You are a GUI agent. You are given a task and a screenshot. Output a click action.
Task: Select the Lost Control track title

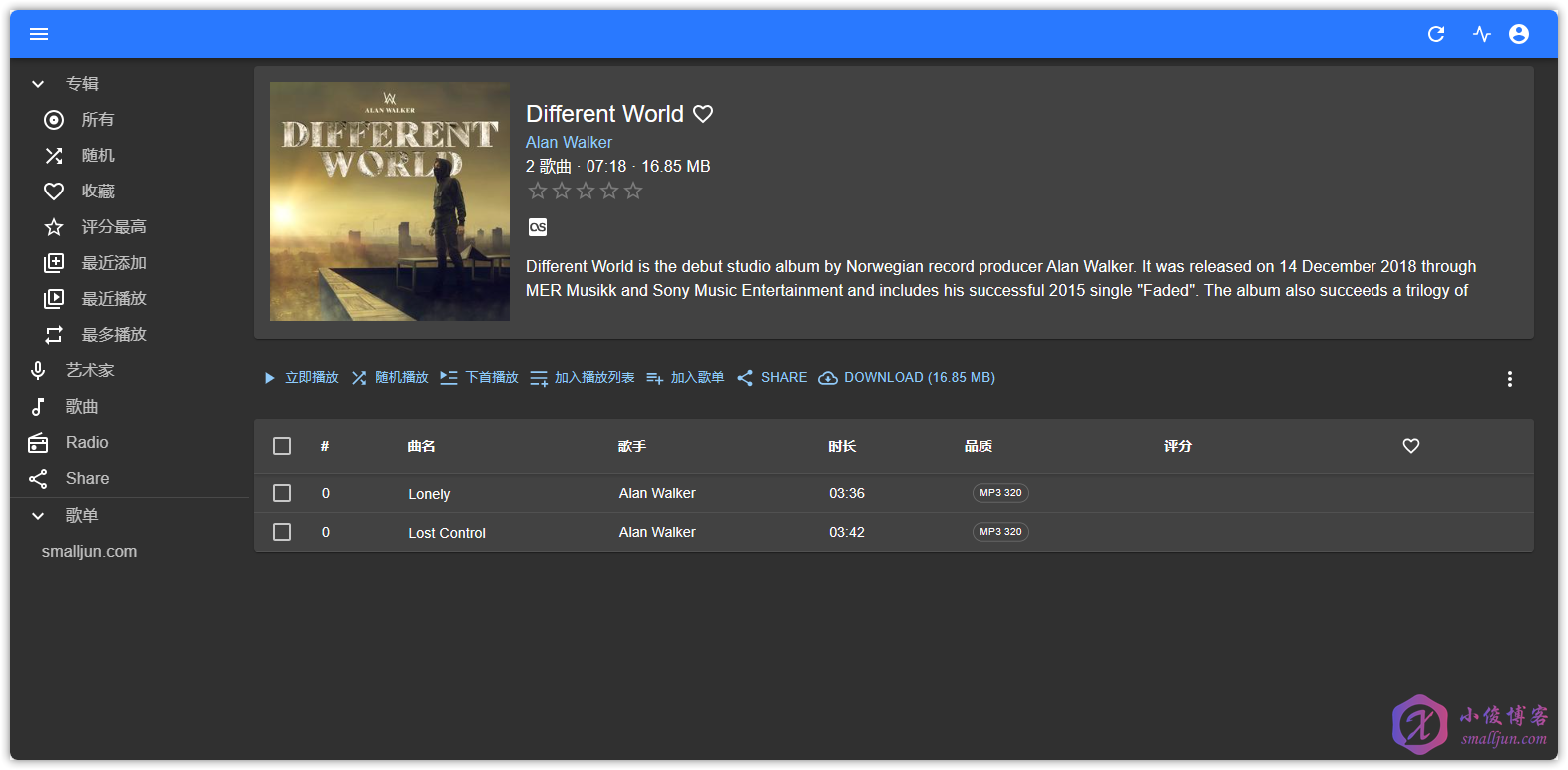447,533
